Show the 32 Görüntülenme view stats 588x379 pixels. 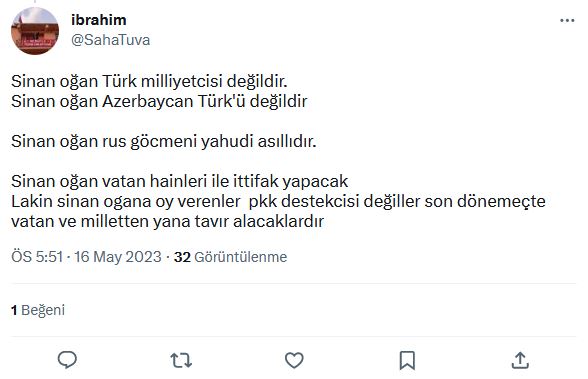230,257
